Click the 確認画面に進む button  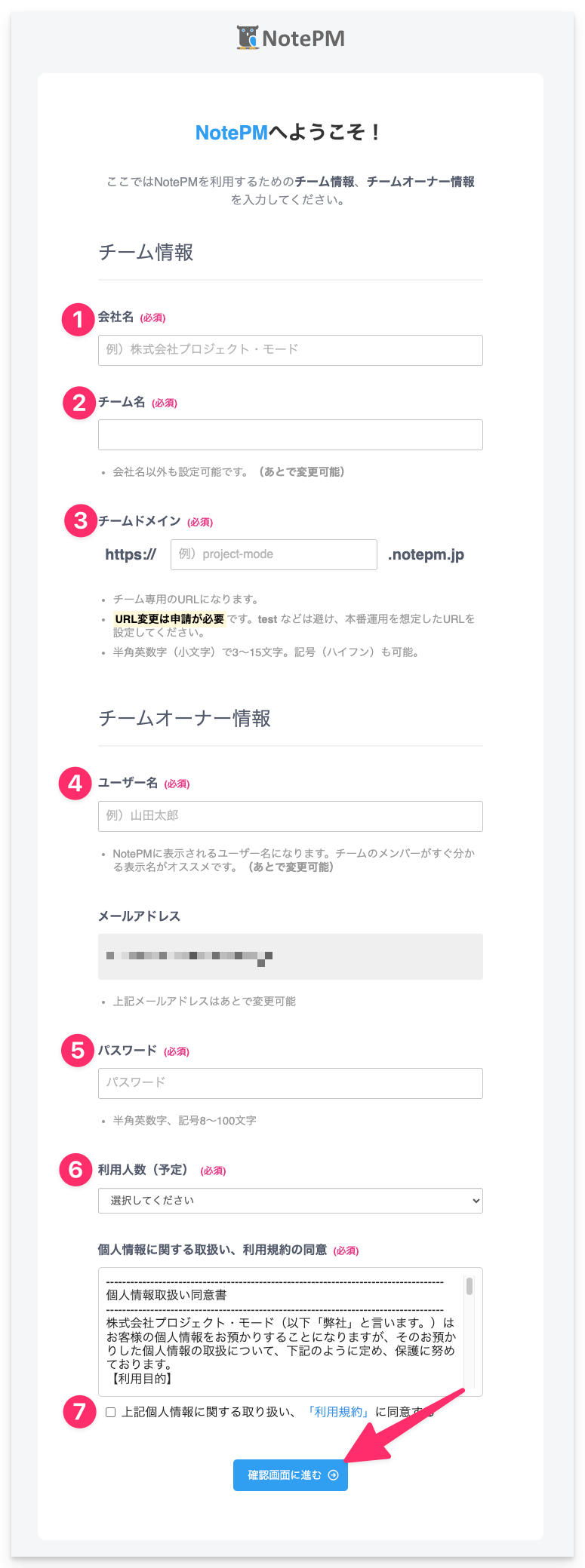click(x=290, y=1474)
